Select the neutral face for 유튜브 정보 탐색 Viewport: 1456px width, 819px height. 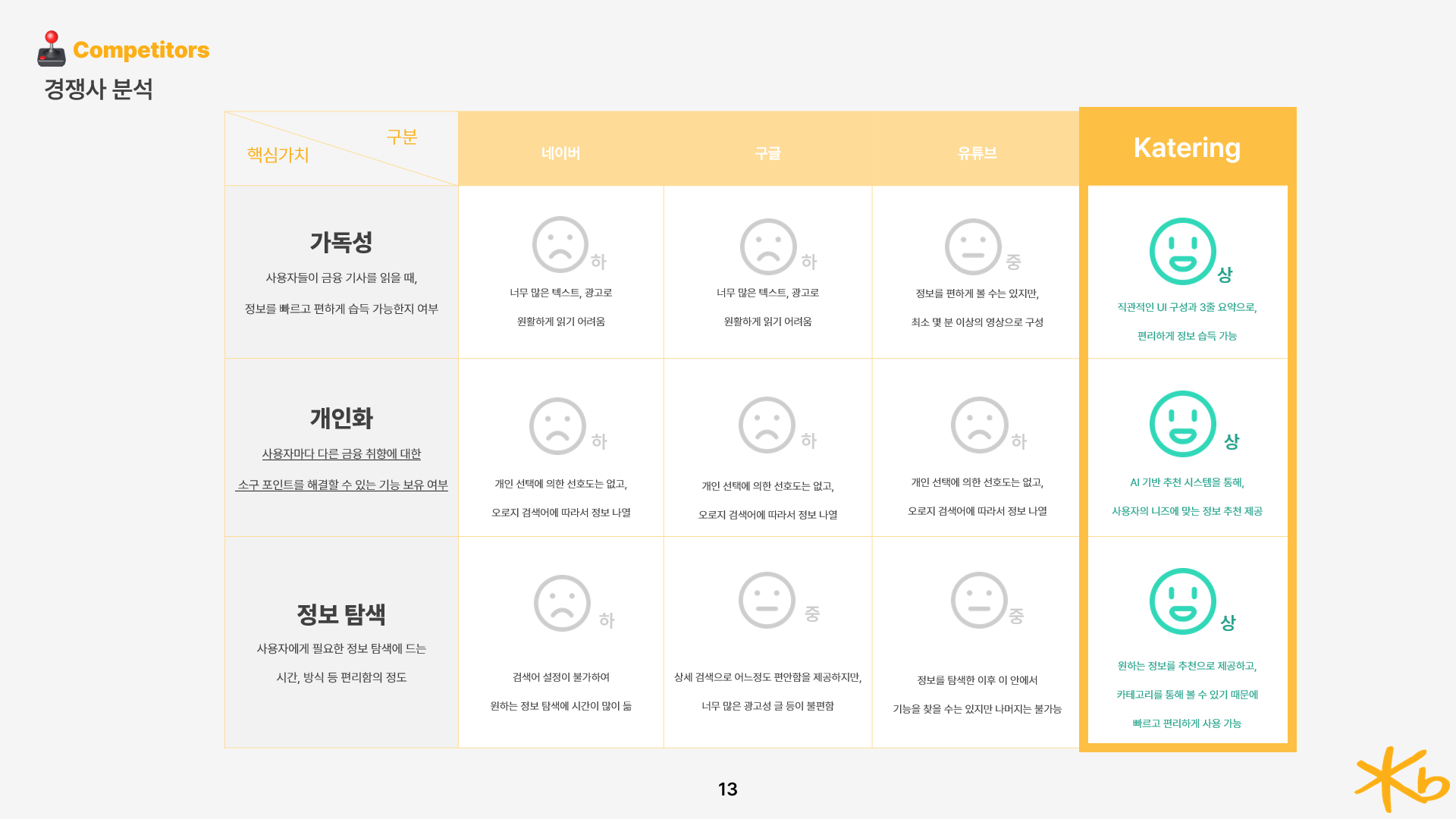pos(979,600)
